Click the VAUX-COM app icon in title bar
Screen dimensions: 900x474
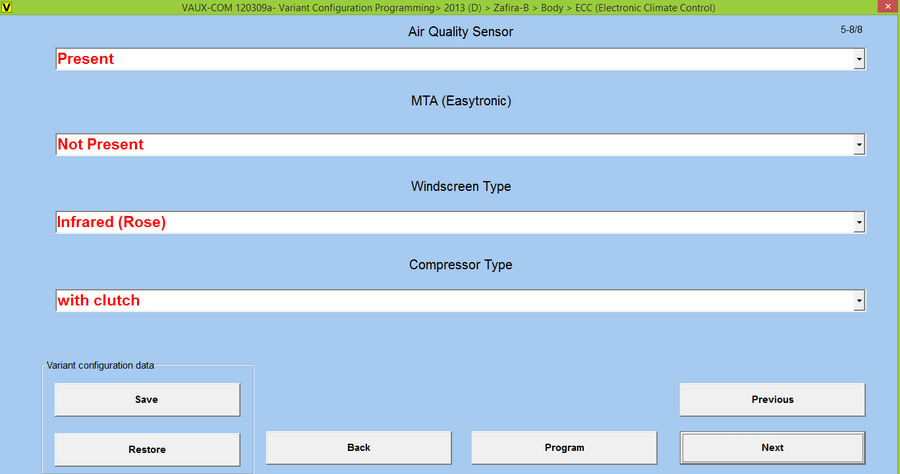[7, 7]
